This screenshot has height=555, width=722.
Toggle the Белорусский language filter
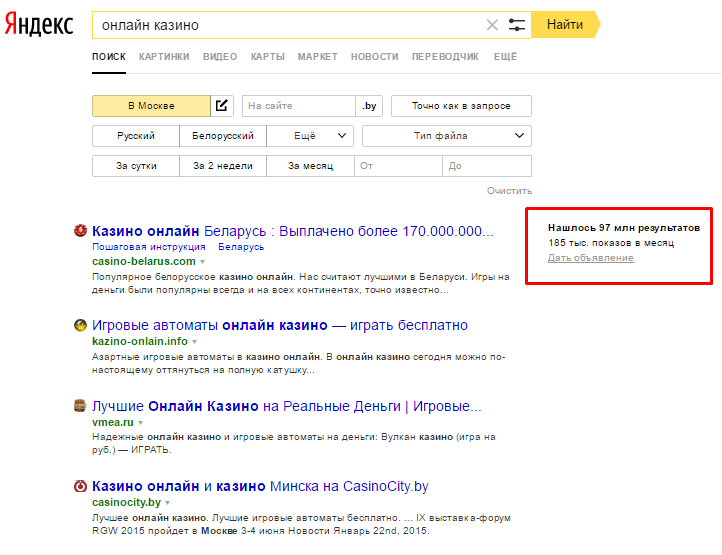pos(223,136)
